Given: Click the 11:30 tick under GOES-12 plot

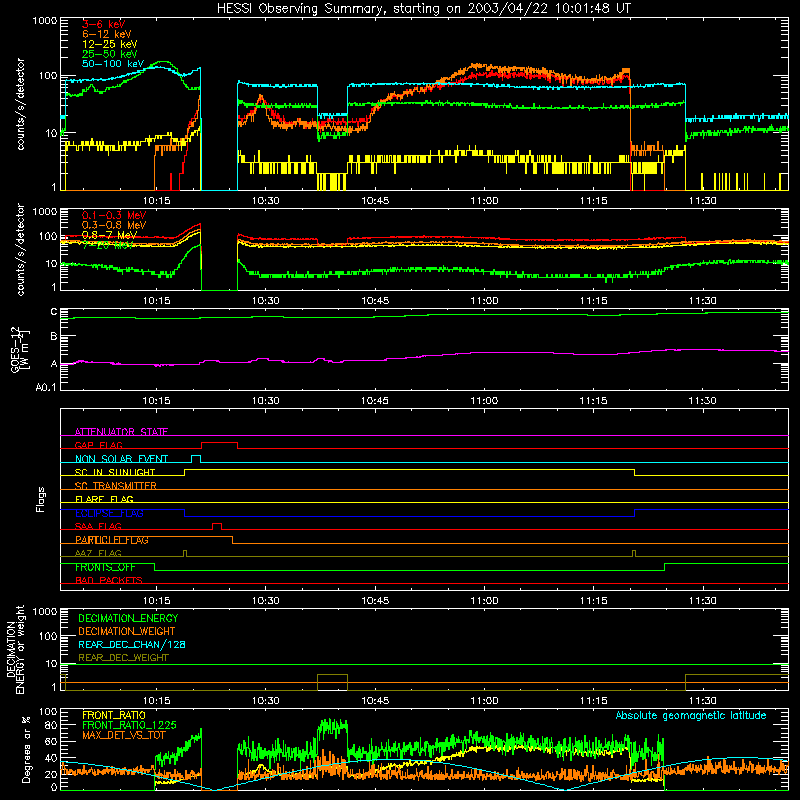Looking at the screenshot, I should (703, 401).
